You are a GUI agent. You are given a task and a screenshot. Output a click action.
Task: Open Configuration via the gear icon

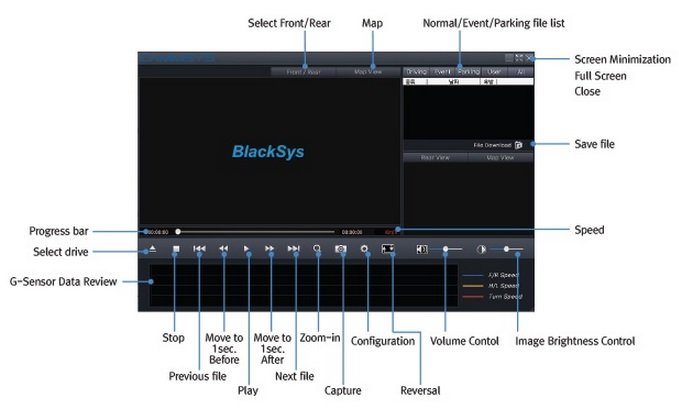(364, 249)
